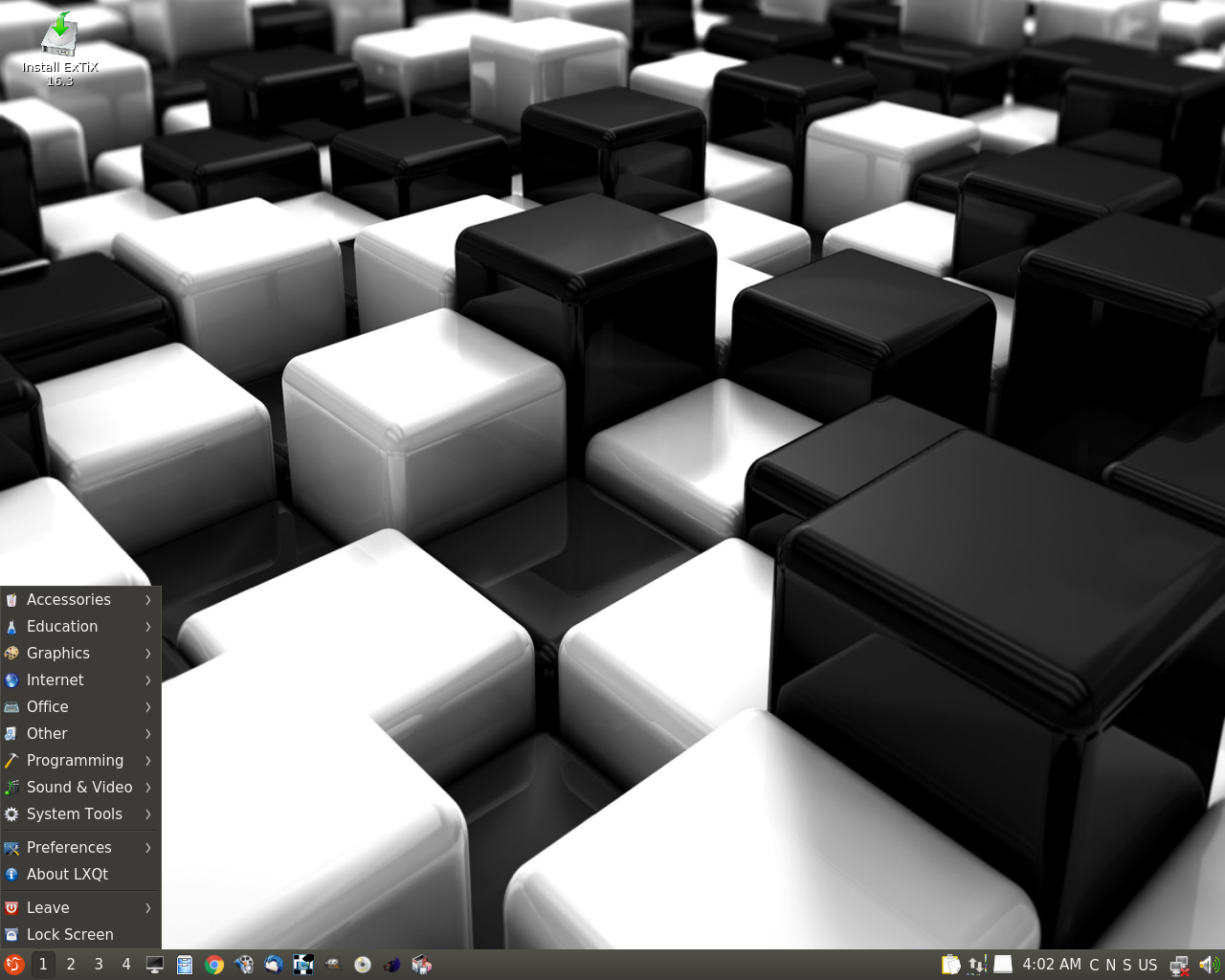Open the black-and-white checkered app icon
Image resolution: width=1225 pixels, height=980 pixels.
(303, 965)
